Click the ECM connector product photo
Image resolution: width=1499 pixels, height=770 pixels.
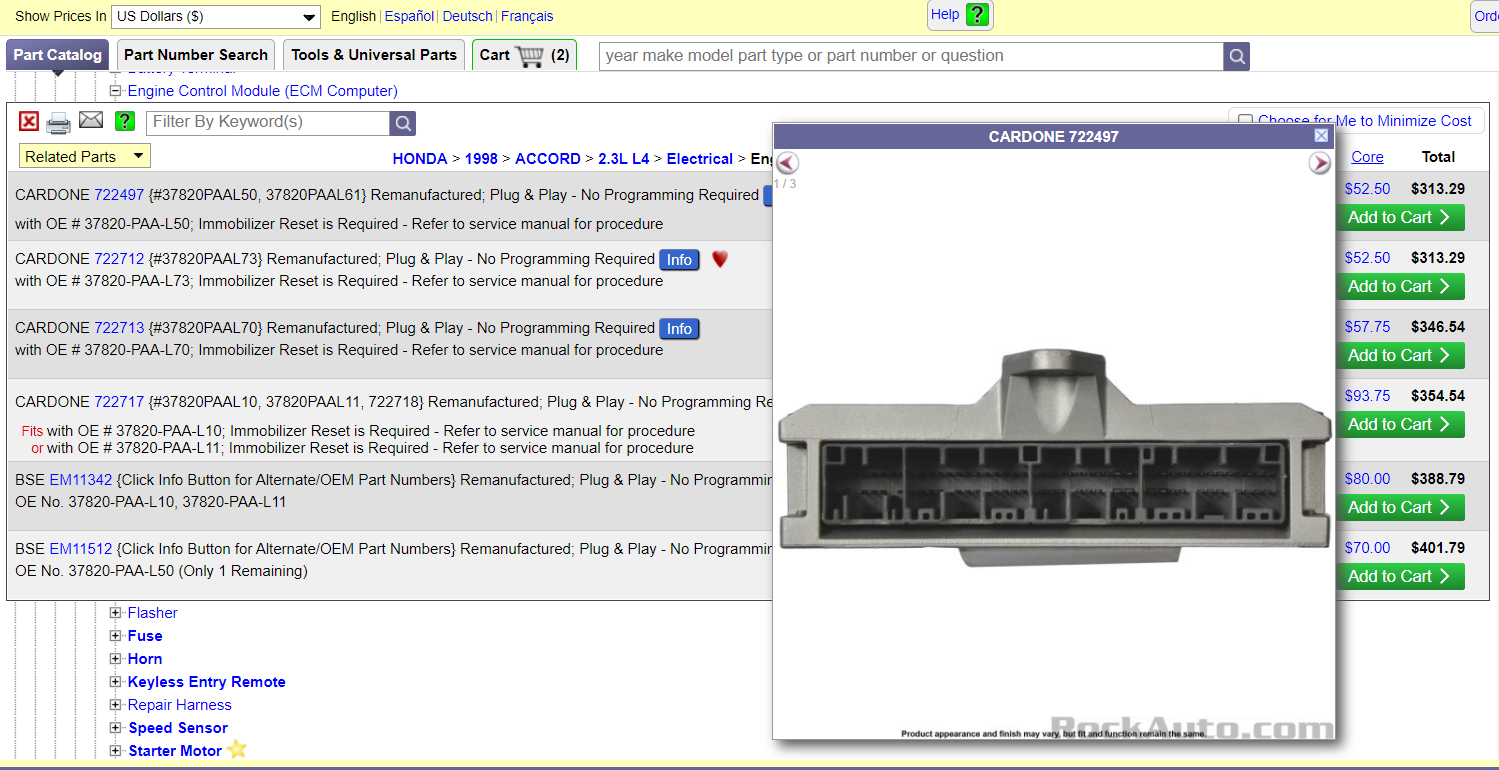1055,460
